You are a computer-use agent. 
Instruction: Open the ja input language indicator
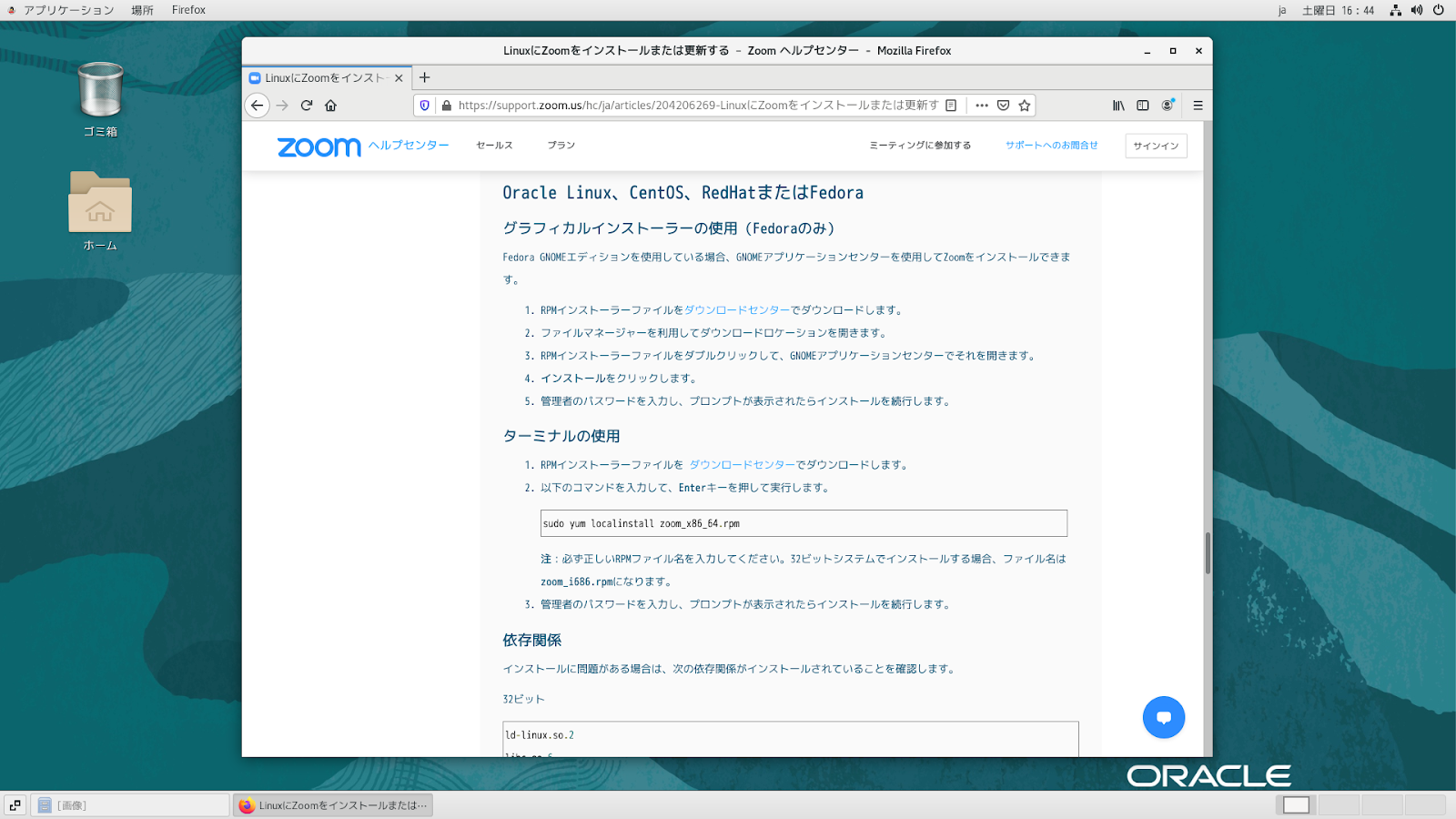[1282, 10]
